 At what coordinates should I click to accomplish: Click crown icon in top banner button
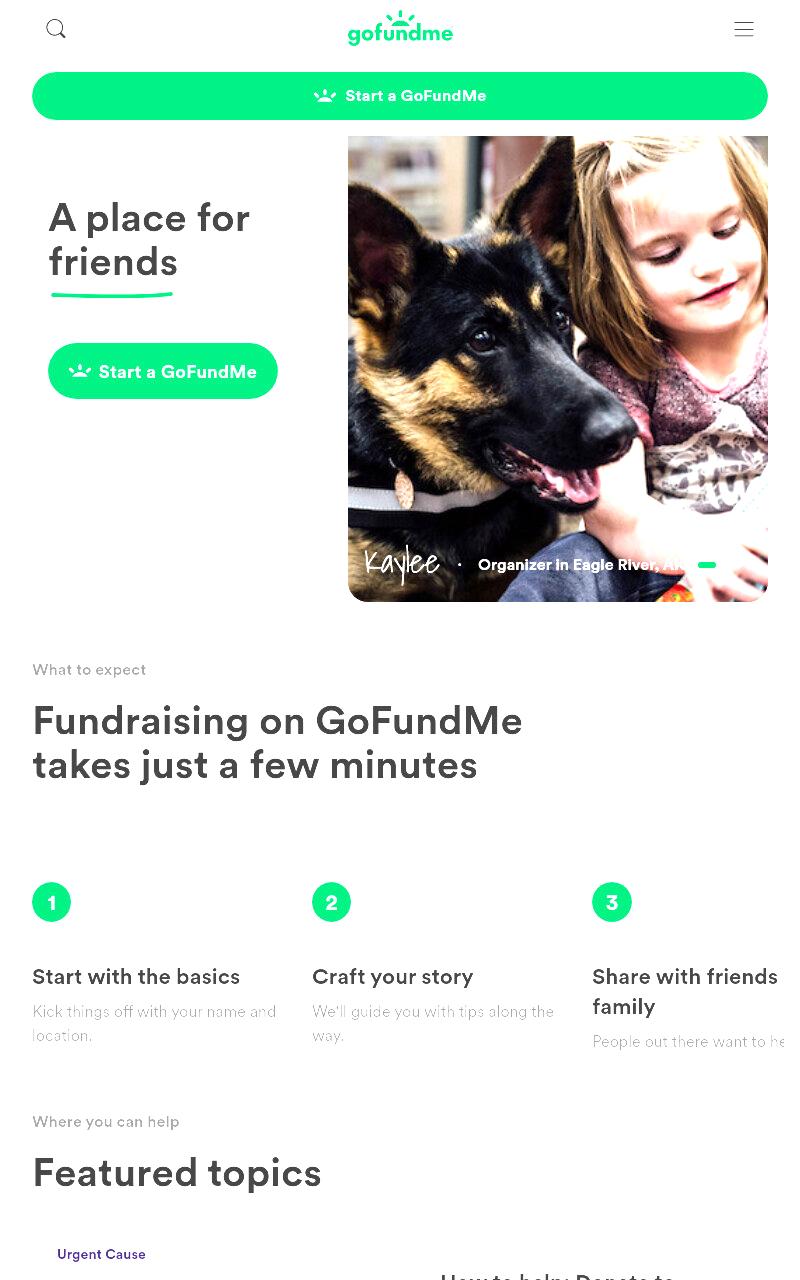[325, 96]
